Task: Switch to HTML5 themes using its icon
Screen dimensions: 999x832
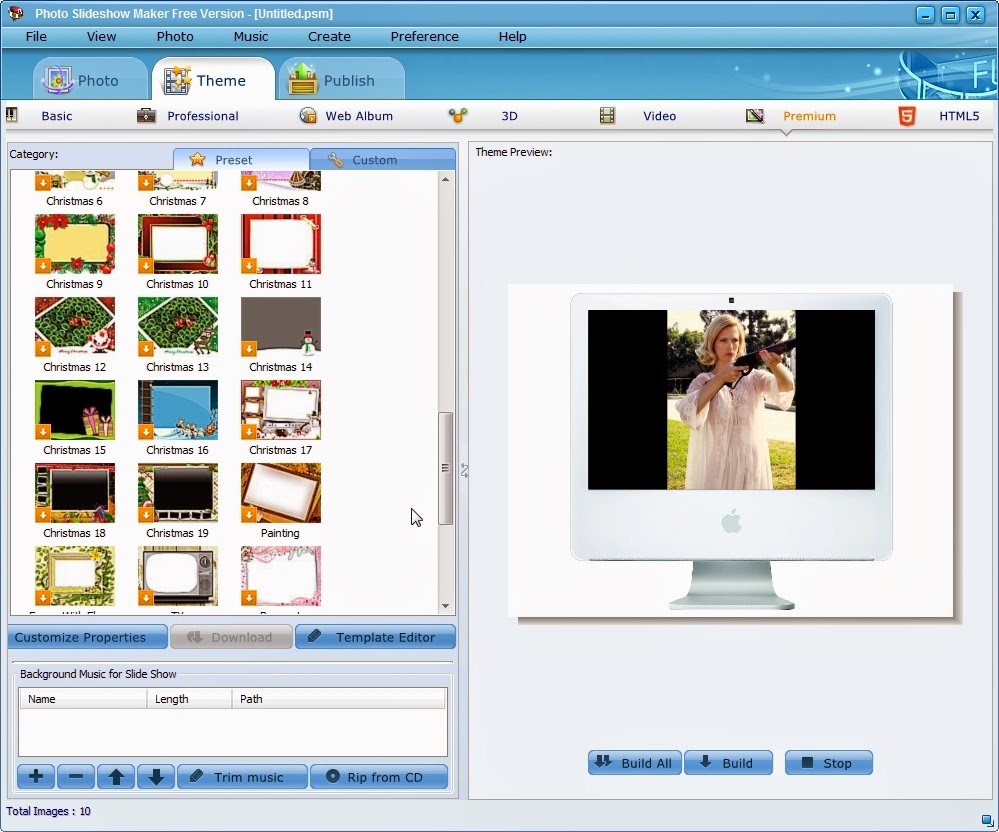Action: [905, 116]
